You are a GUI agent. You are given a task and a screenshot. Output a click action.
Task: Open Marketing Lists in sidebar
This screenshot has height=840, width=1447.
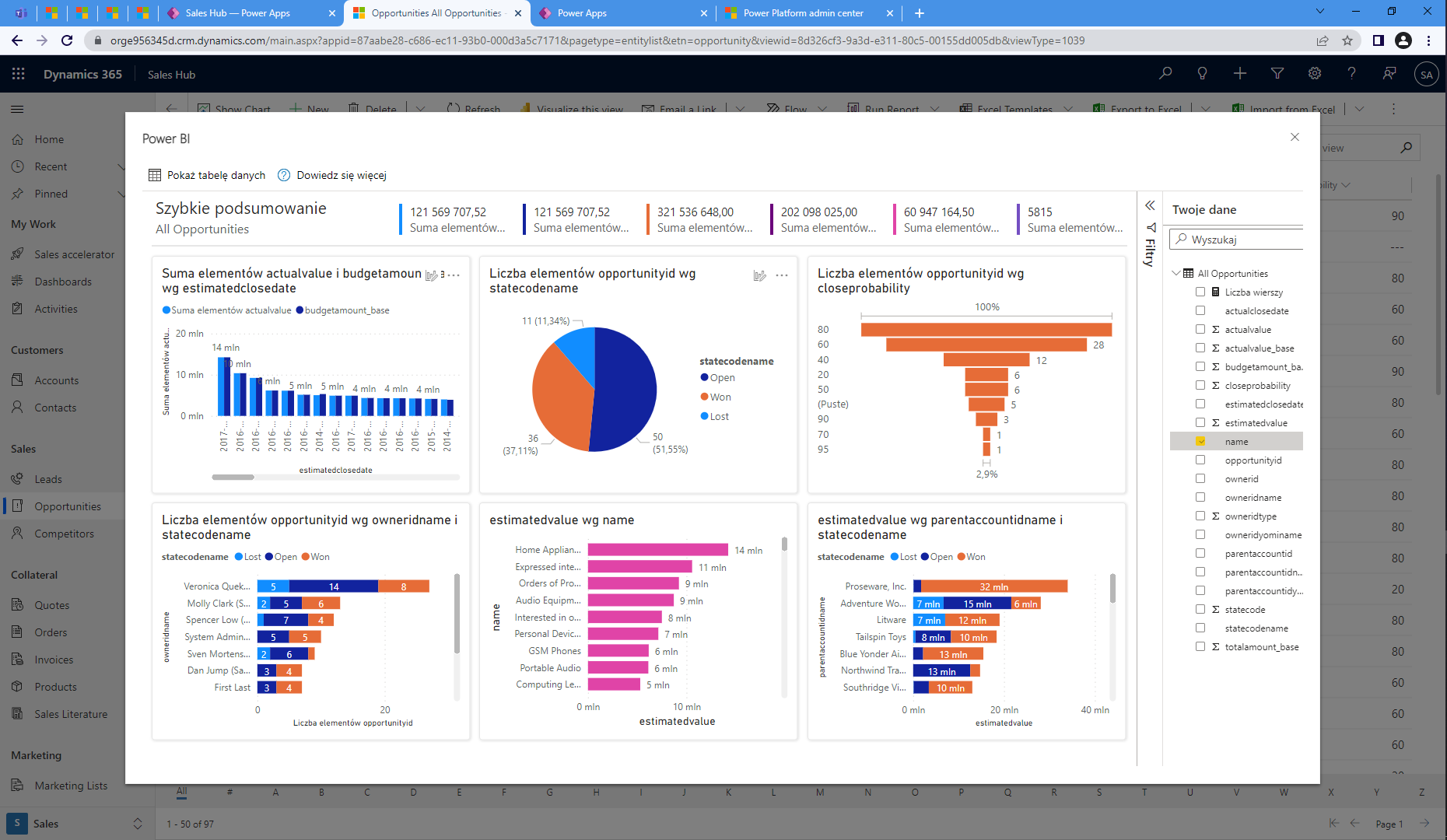(71, 786)
